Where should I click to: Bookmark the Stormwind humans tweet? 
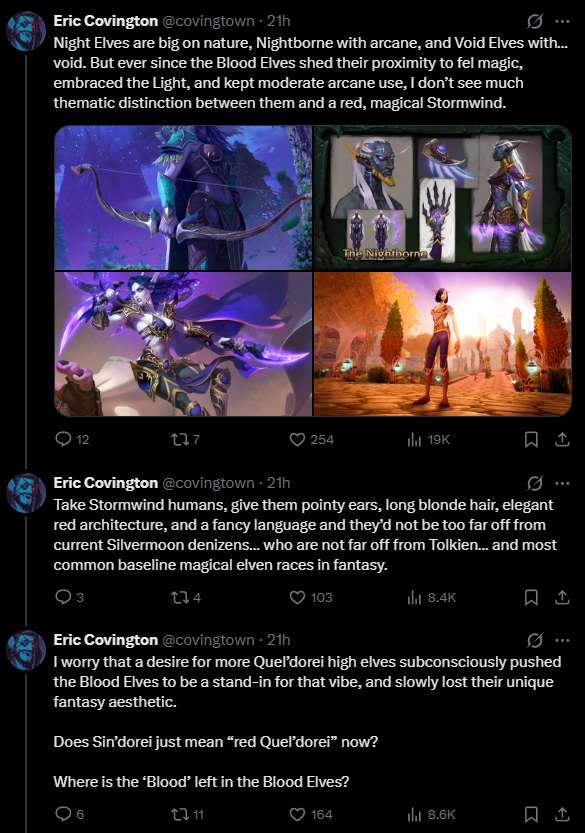point(531,597)
